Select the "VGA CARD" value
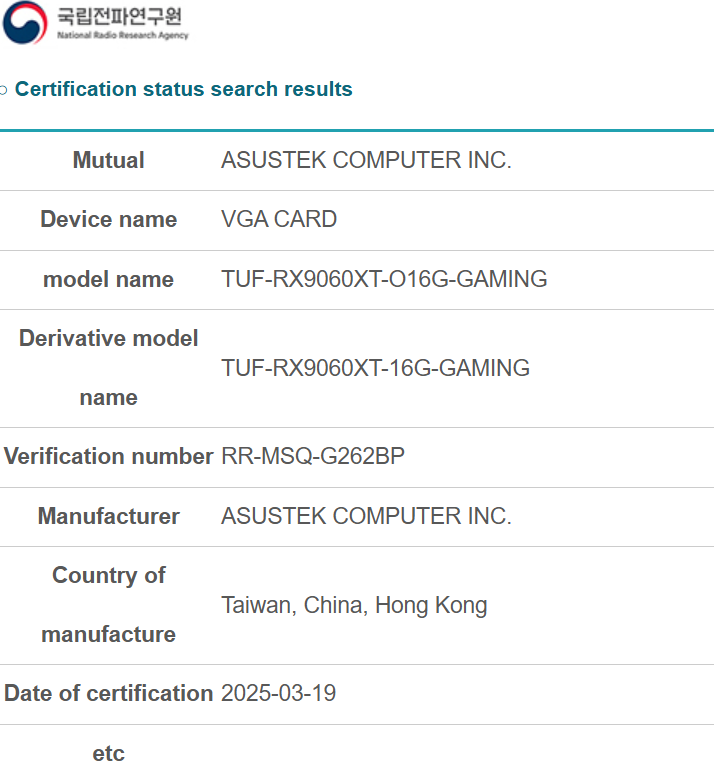The width and height of the screenshot is (714, 779). tap(279, 220)
